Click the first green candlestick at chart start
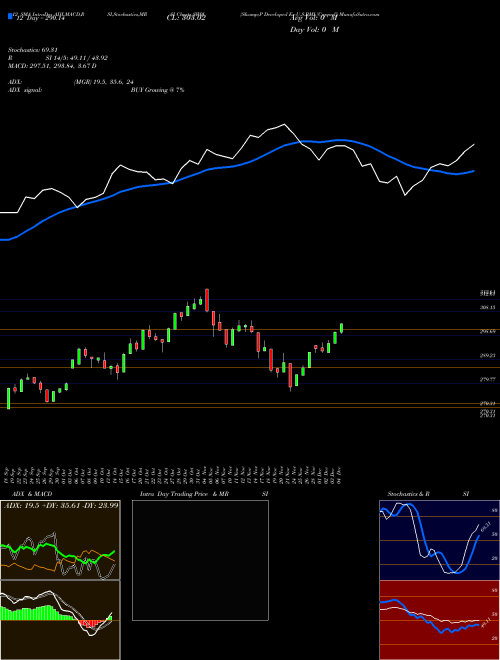Viewport: 500px width, 660px height. pos(8,398)
